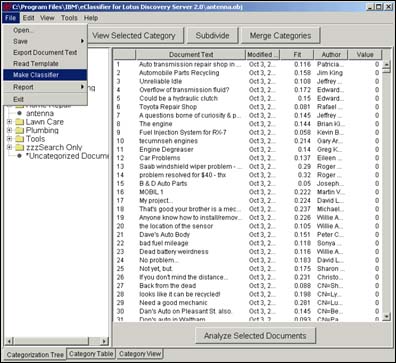Sort by the Author column header

[331, 54]
